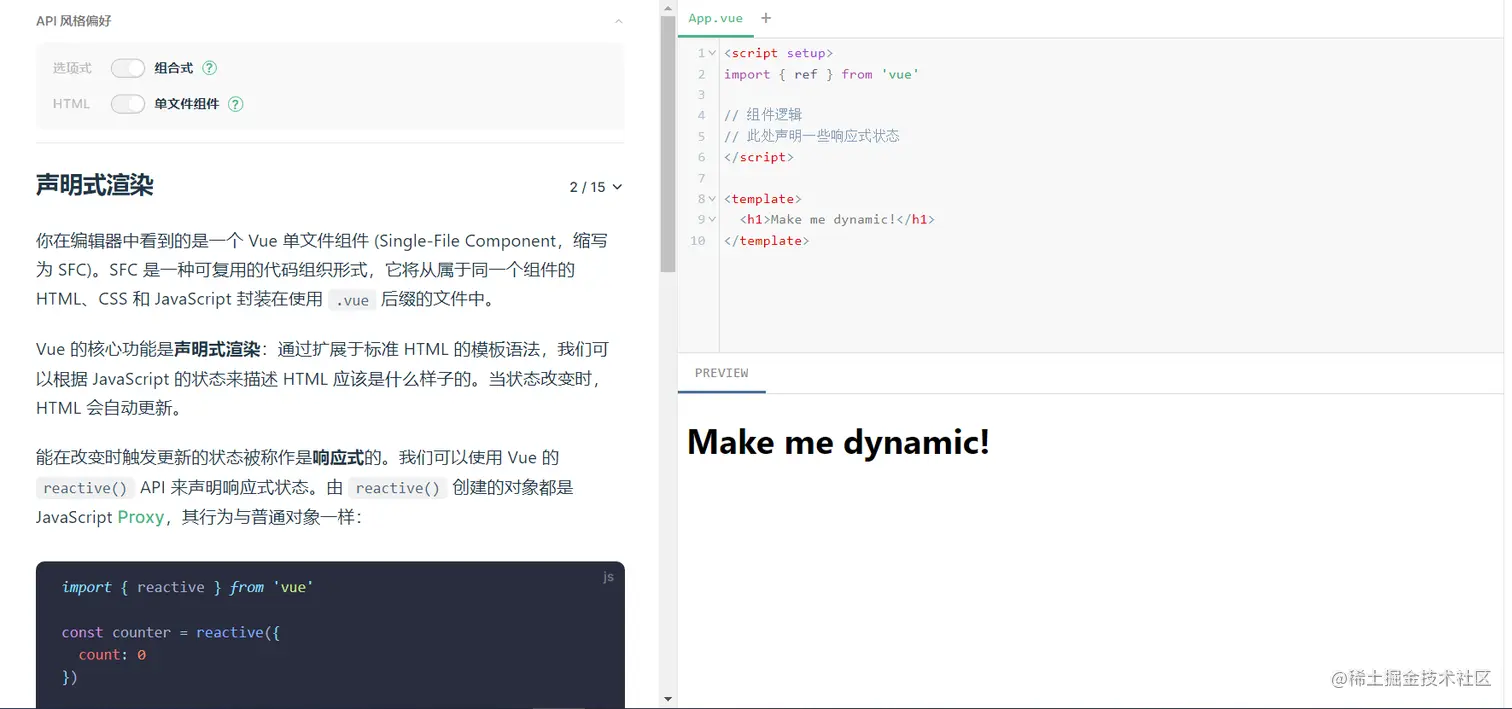Image resolution: width=1512 pixels, height=709 pixels.
Task: Click inside the import { ref } code line
Action: [x=821, y=74]
